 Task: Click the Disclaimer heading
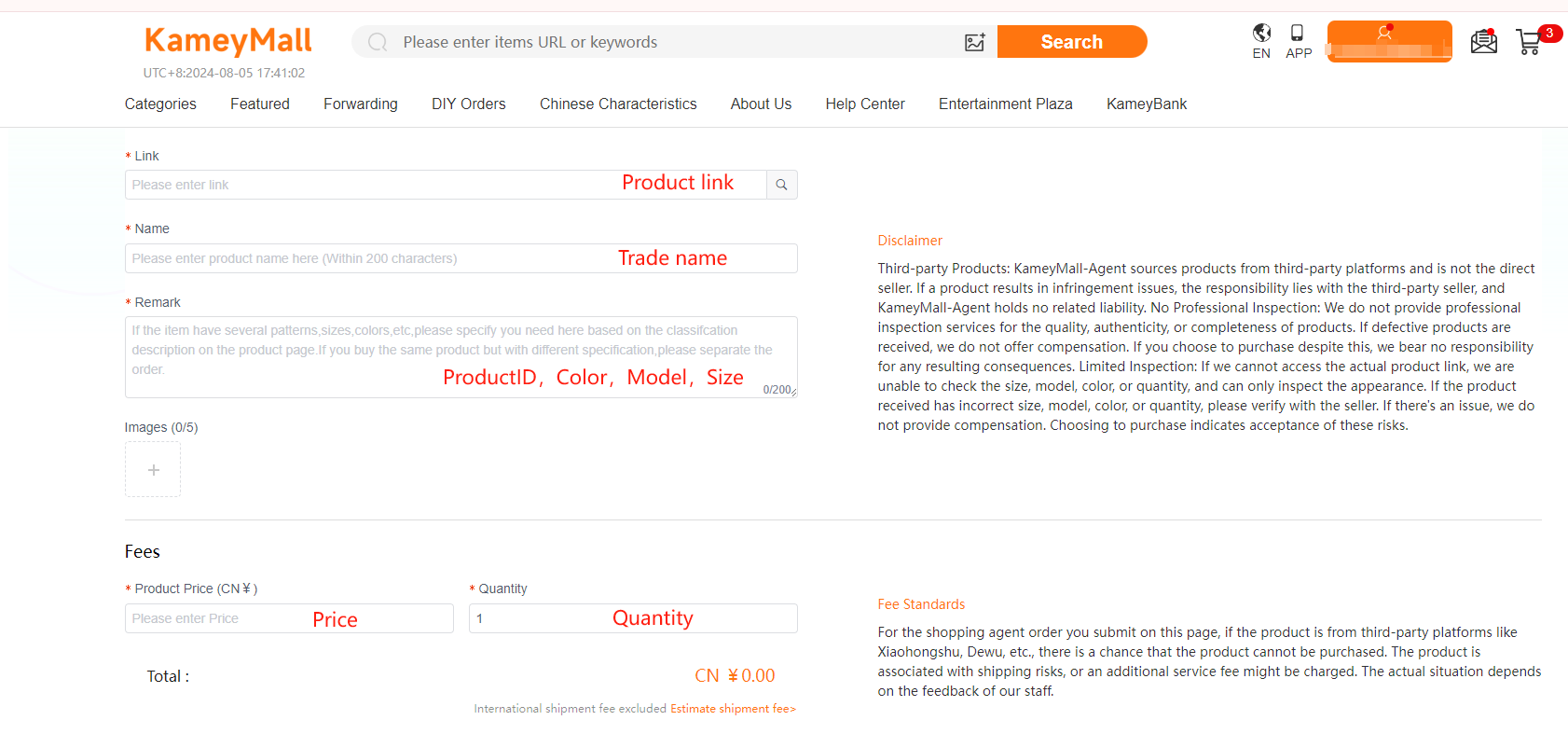pos(910,241)
